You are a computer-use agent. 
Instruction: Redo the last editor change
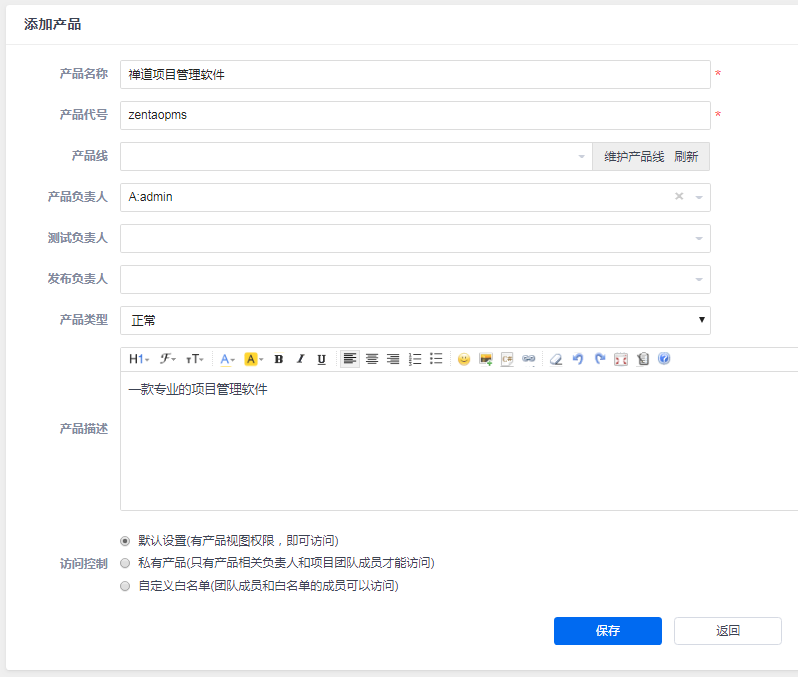[600, 359]
